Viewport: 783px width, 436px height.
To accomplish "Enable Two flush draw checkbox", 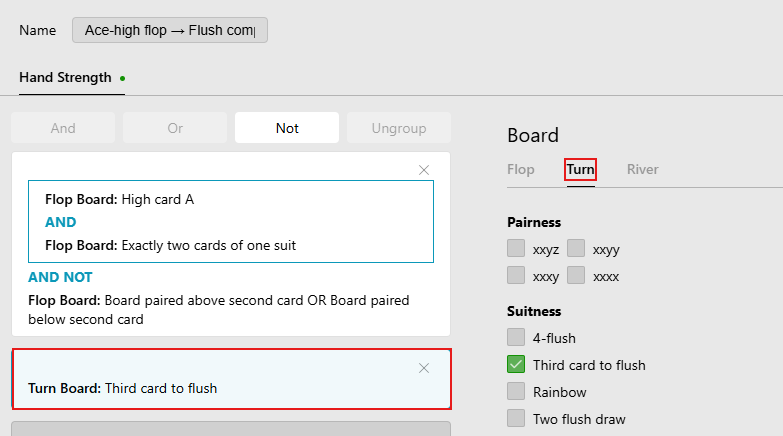I will click(516, 418).
